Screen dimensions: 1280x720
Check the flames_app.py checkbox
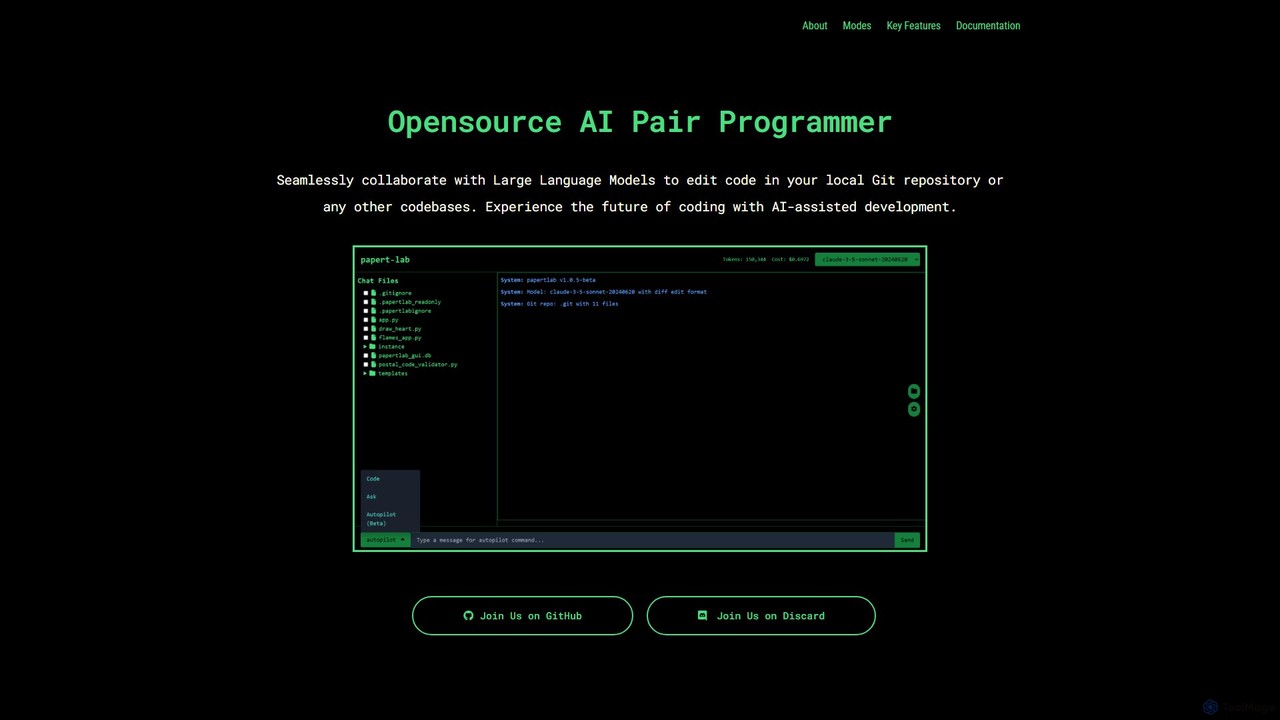coord(366,338)
